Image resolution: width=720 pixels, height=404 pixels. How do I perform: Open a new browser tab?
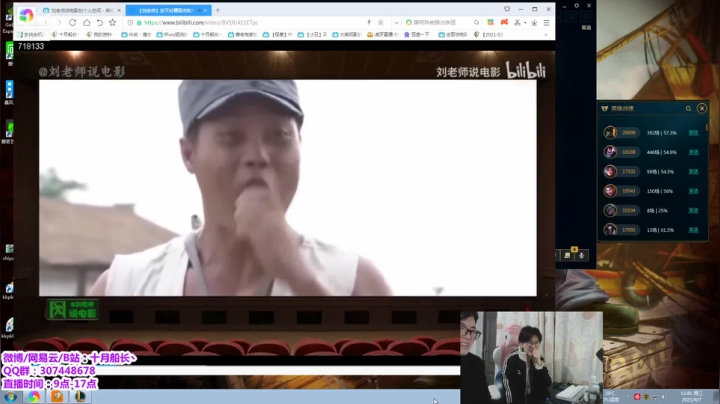218,10
